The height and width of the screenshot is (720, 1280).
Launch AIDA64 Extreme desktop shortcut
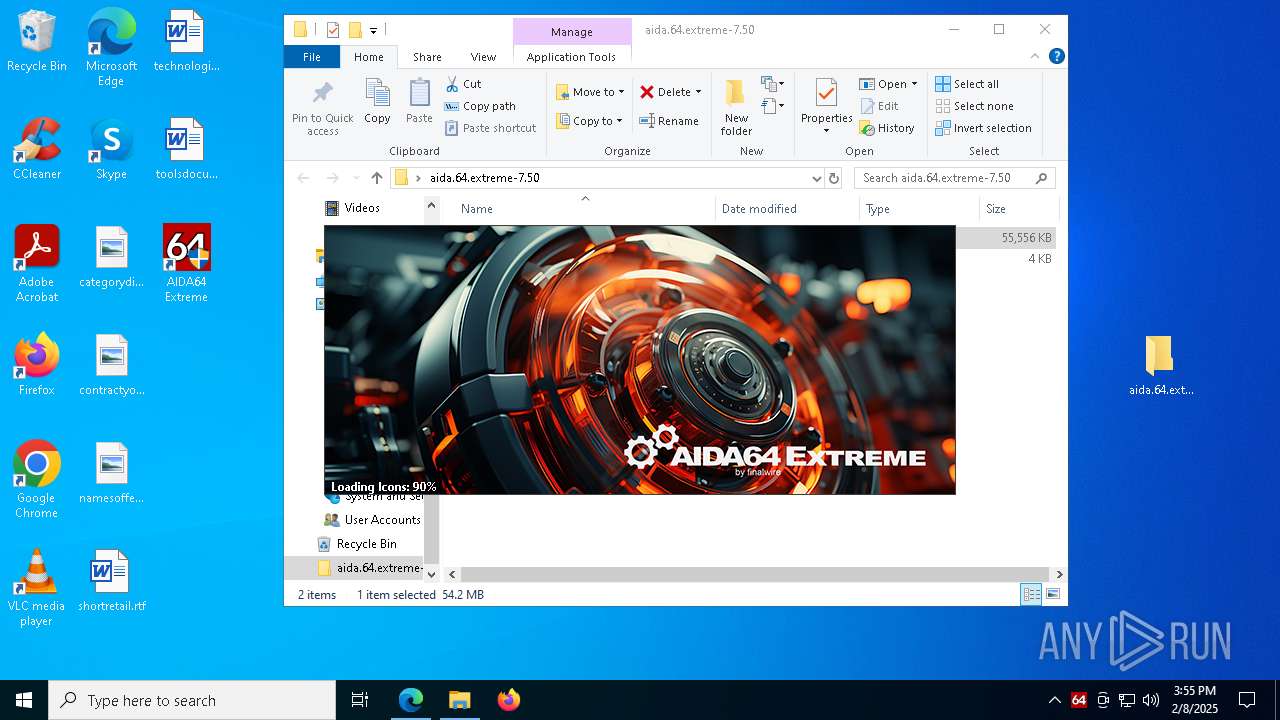click(x=186, y=264)
